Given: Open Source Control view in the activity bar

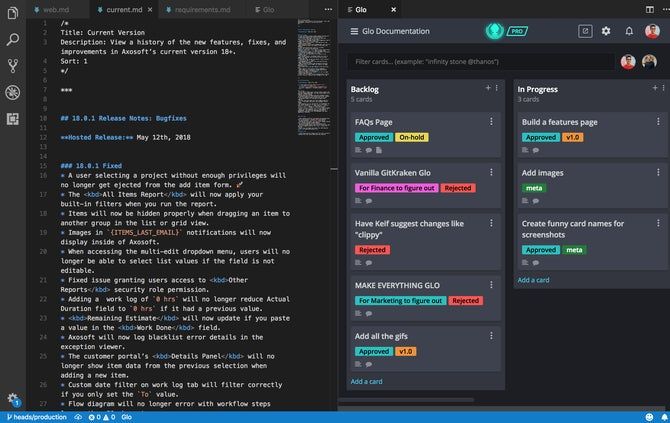Looking at the screenshot, I should click(x=12, y=66).
